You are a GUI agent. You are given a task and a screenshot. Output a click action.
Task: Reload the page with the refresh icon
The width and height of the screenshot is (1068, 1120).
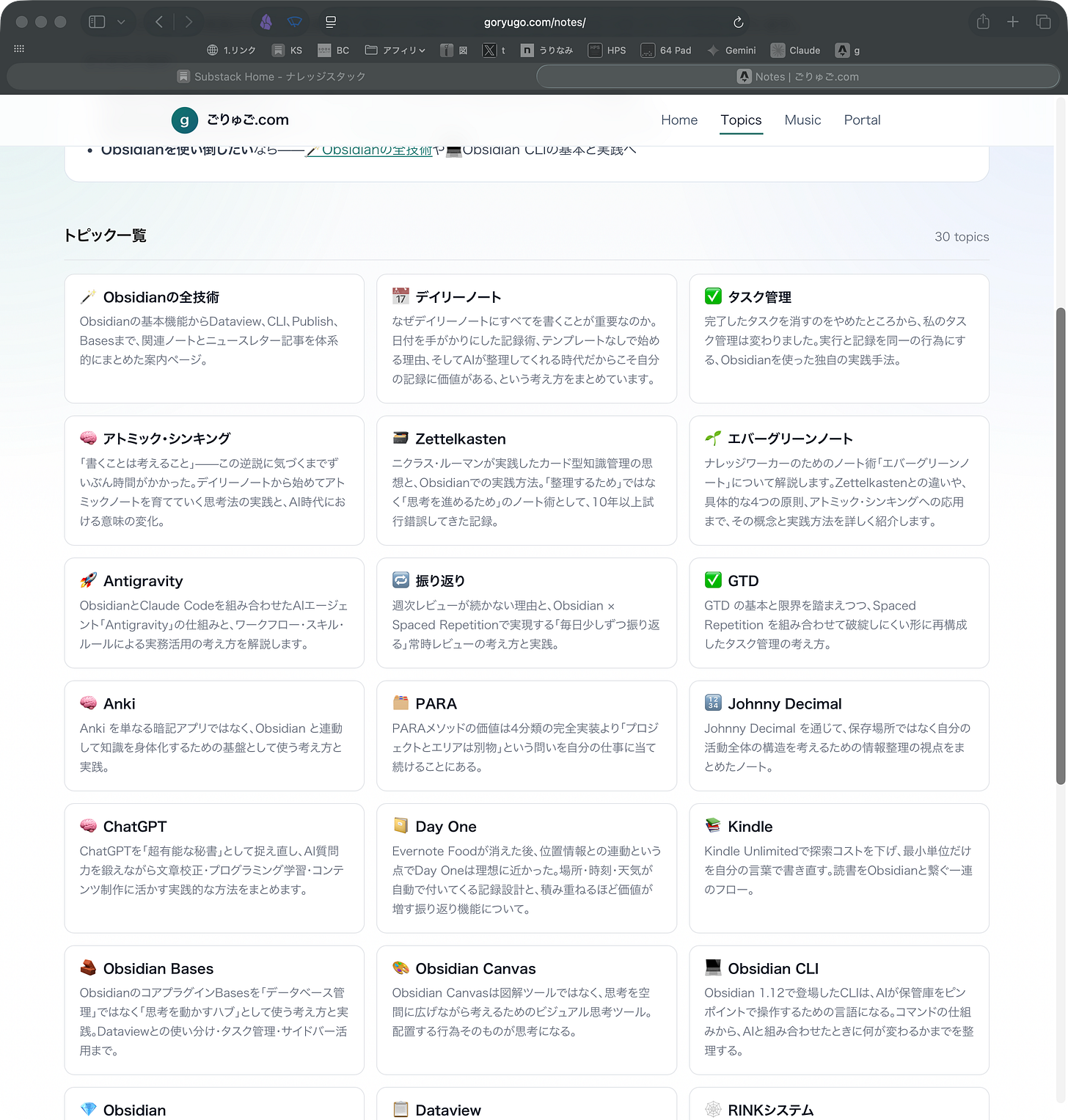click(738, 22)
